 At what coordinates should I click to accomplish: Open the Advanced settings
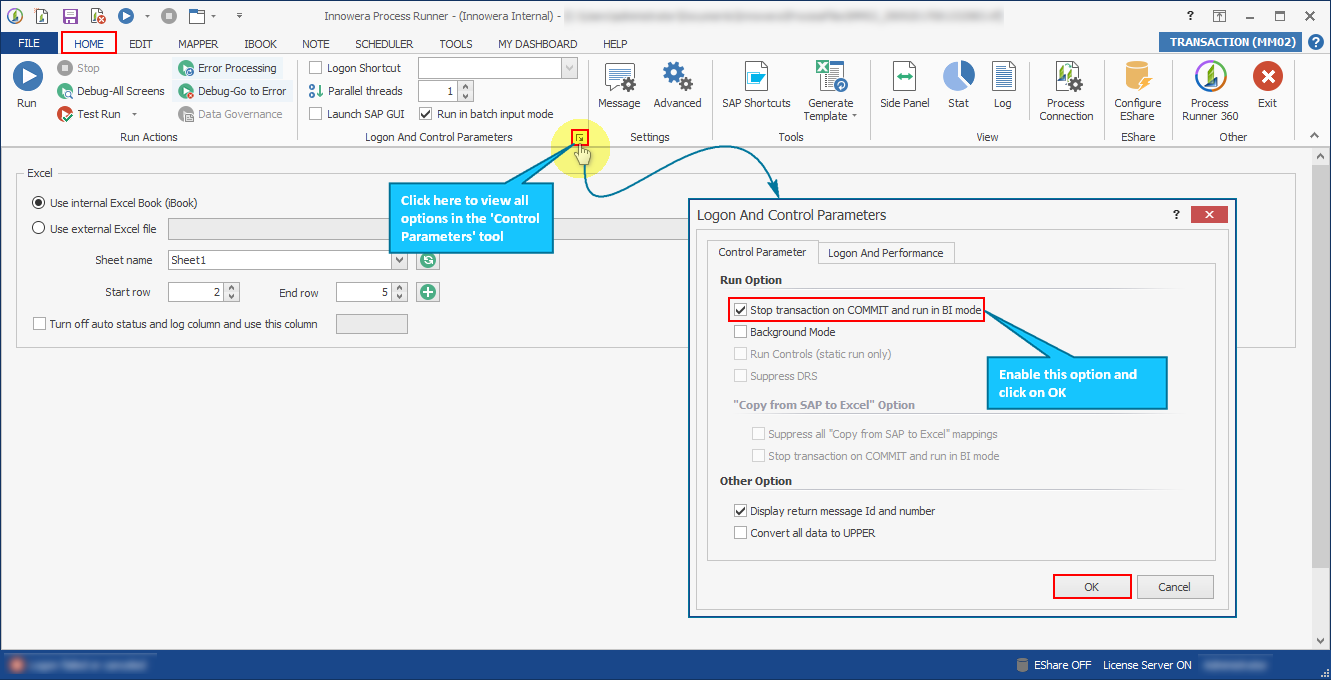677,82
